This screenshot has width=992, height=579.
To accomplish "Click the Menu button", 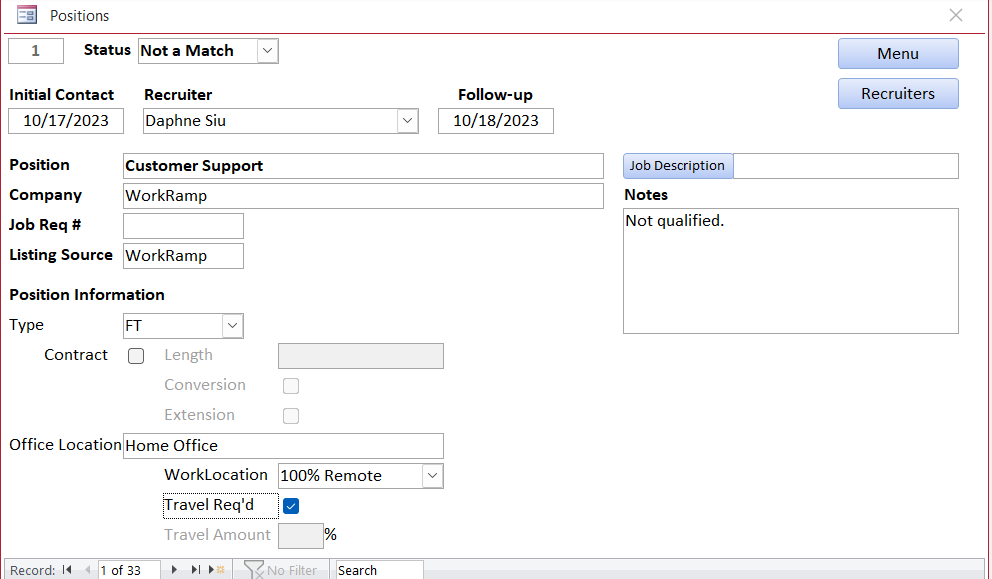I will tap(897, 53).
